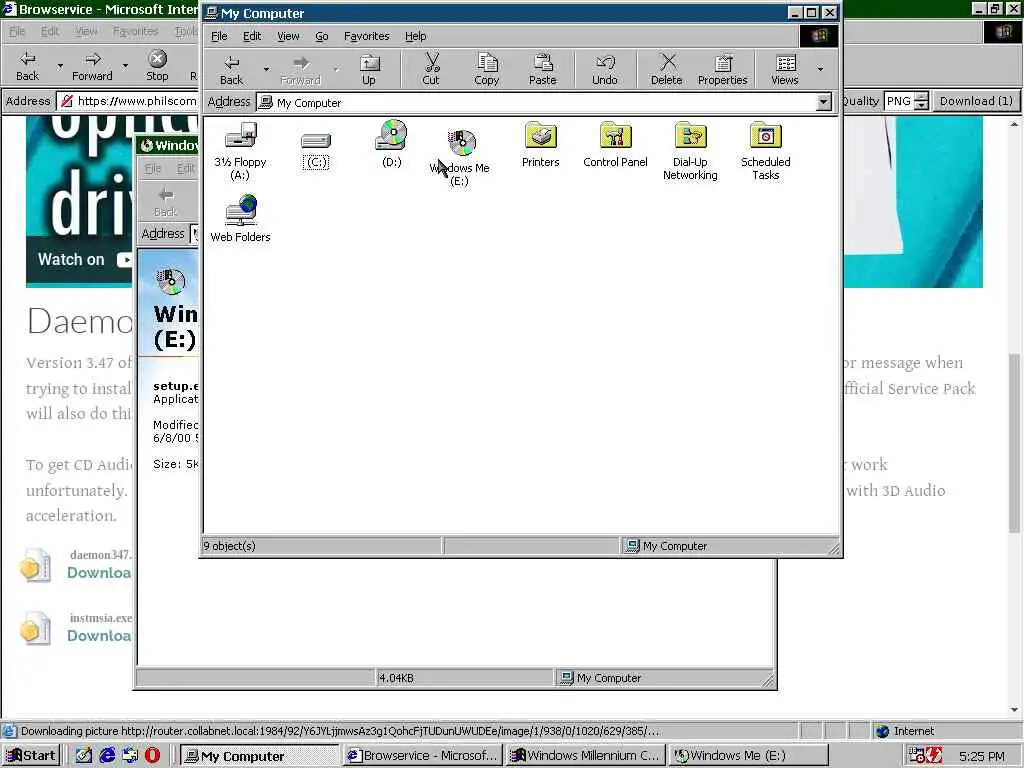Click the Paste toolbar button
The height and width of the screenshot is (768, 1024).
[x=543, y=69]
